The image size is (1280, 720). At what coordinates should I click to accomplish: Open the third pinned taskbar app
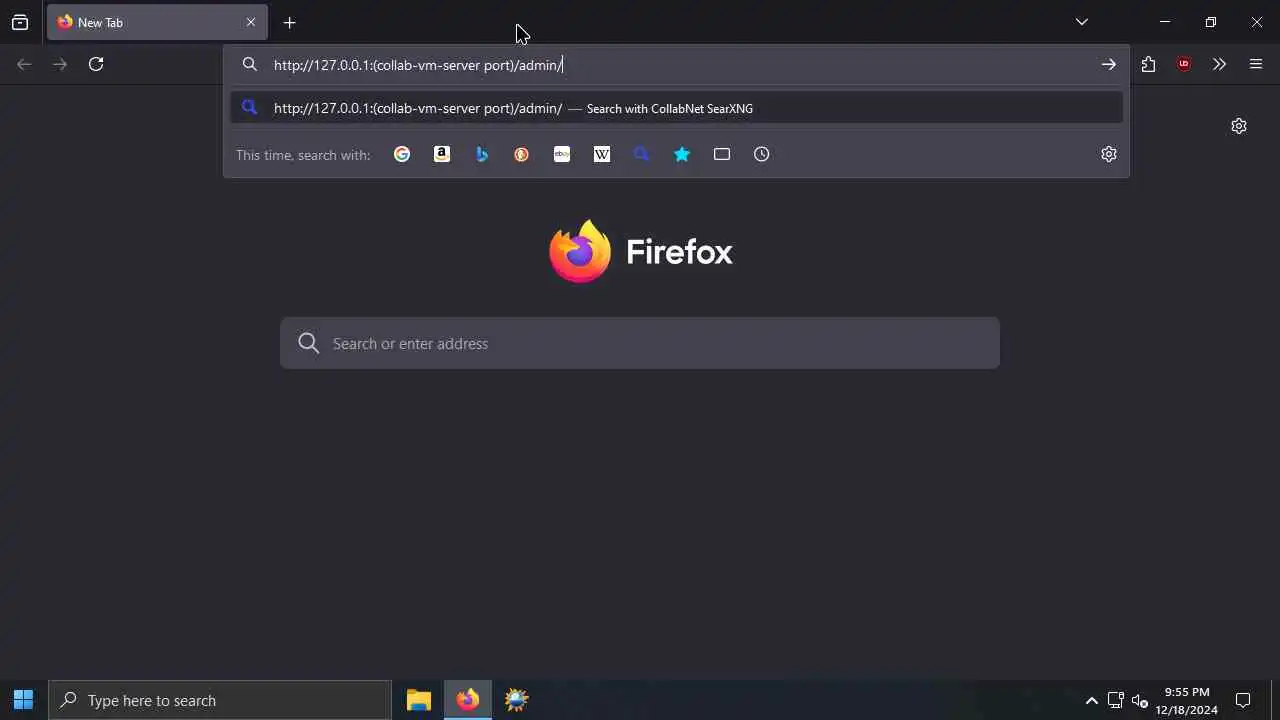pos(517,700)
